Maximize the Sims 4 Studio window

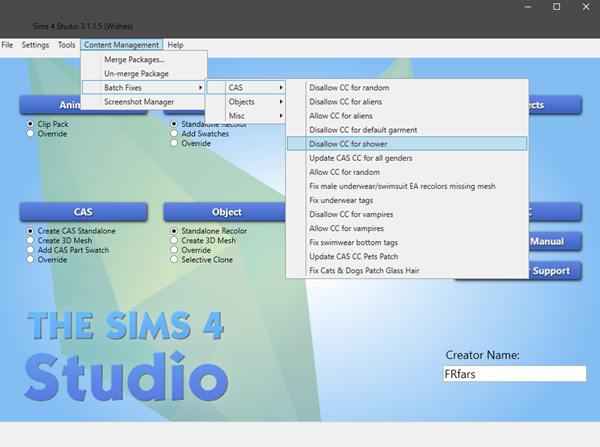click(x=557, y=7)
